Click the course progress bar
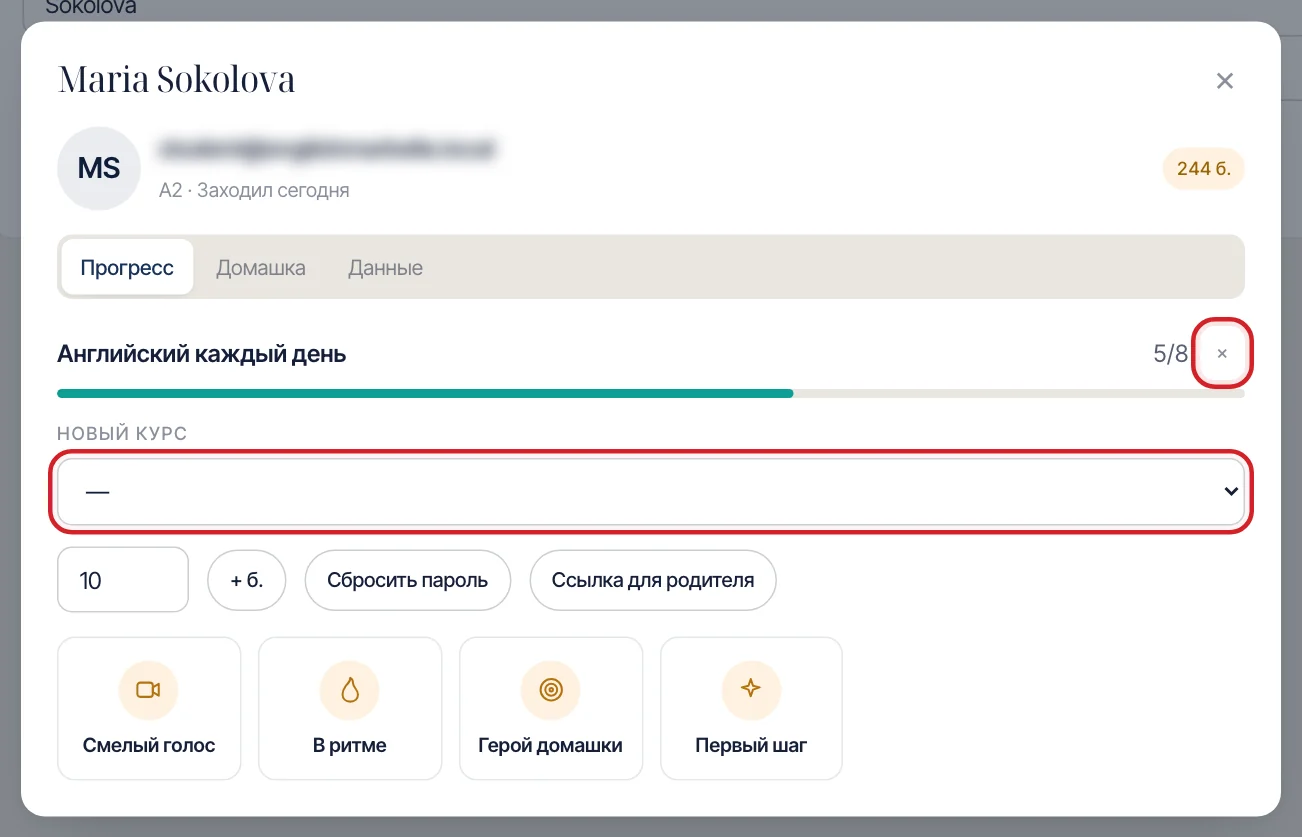This screenshot has height=837, width=1302. coord(651,394)
